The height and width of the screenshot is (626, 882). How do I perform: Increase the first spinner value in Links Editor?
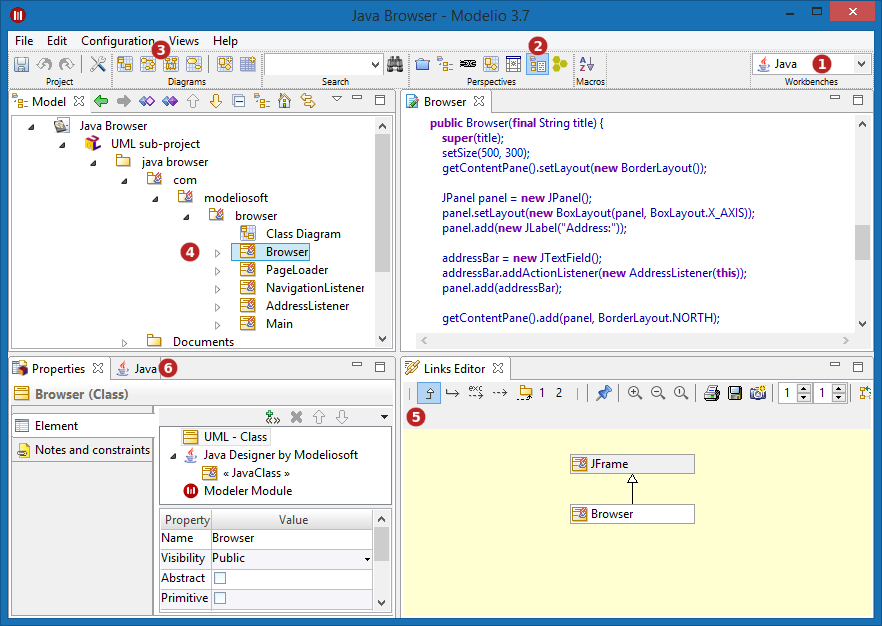pyautogui.click(x=804, y=389)
